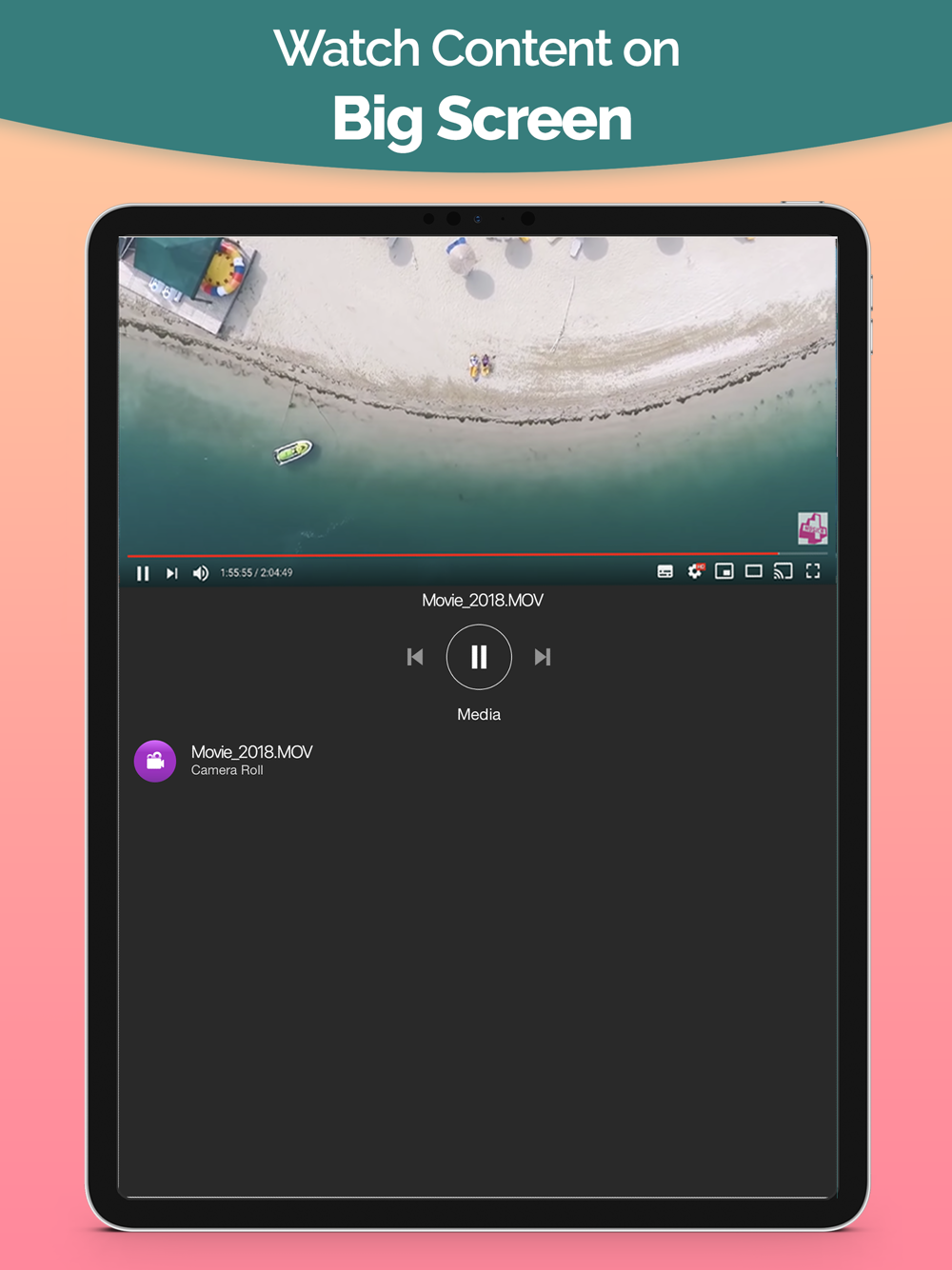Click the Movie_2018.MOV title above controls
Screen dimensions: 952x1270
tap(483, 601)
